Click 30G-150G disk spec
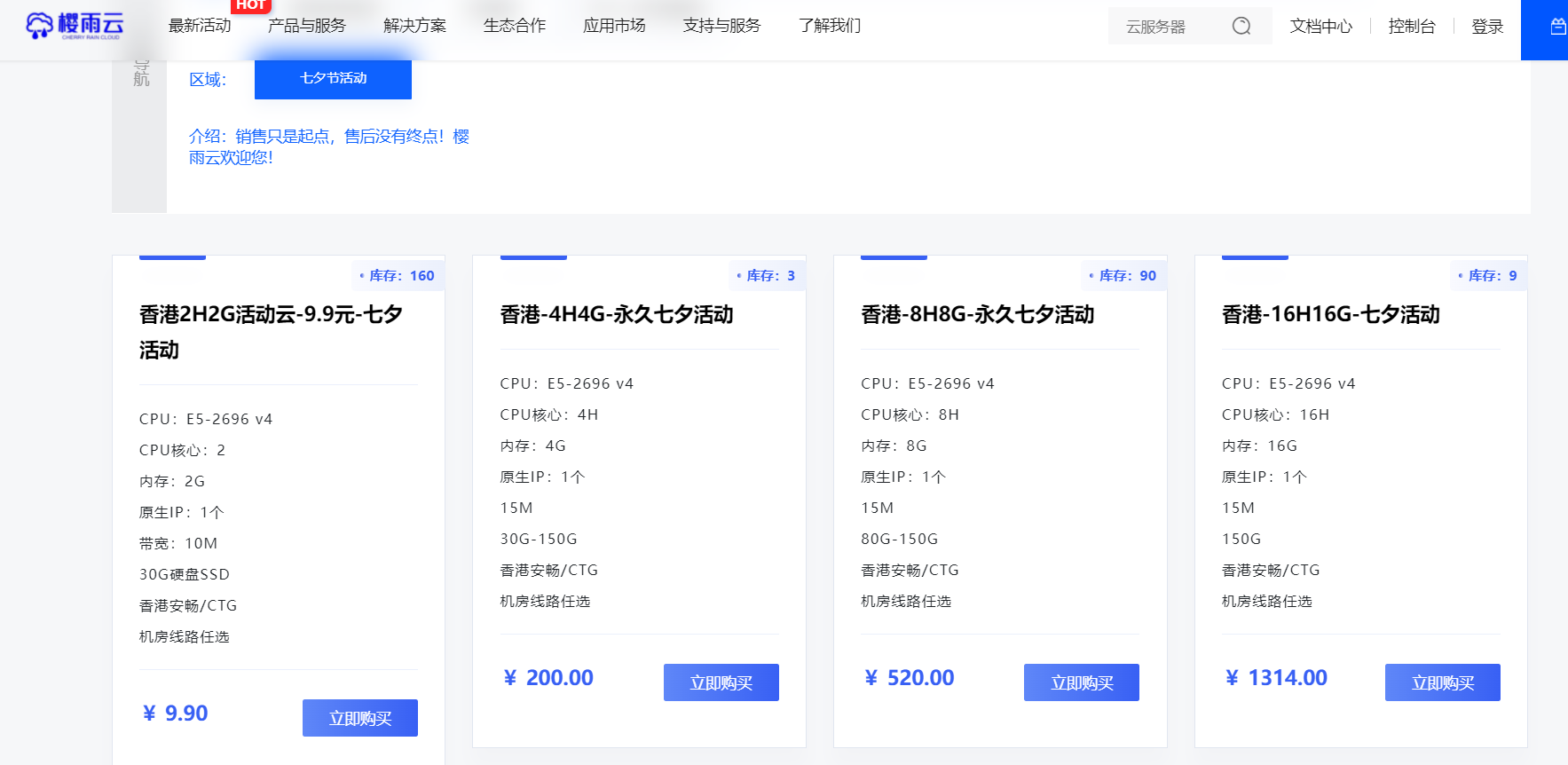Image resolution: width=1568 pixels, height=765 pixels. click(539, 539)
